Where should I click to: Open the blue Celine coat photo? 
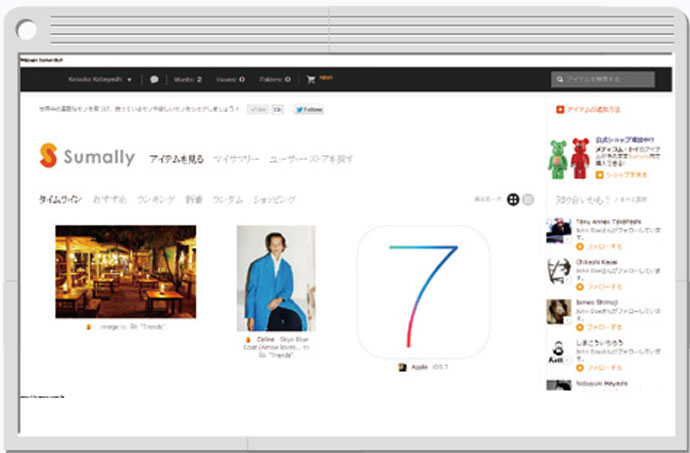(x=276, y=278)
